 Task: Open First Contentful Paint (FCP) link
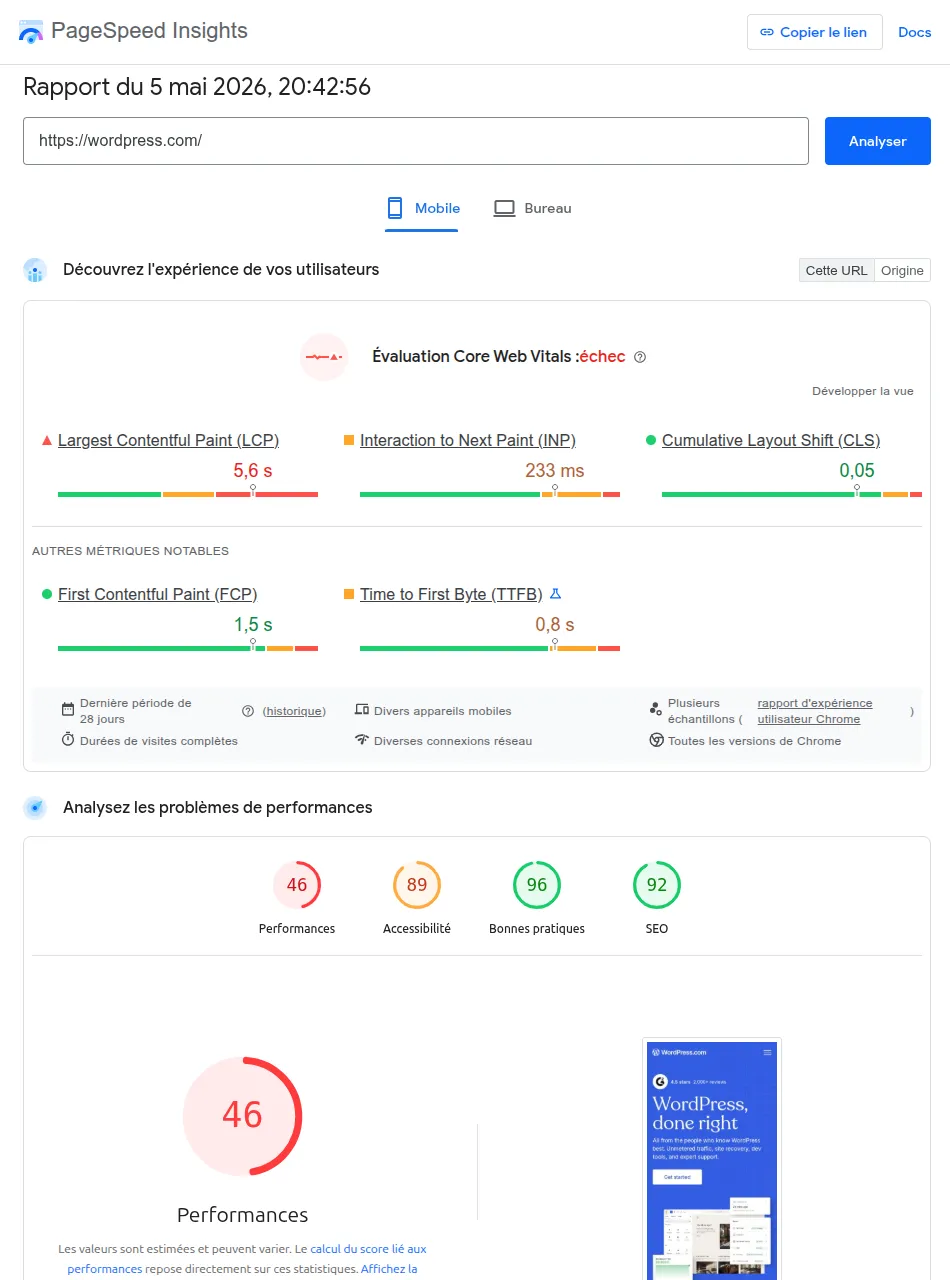[x=157, y=594]
